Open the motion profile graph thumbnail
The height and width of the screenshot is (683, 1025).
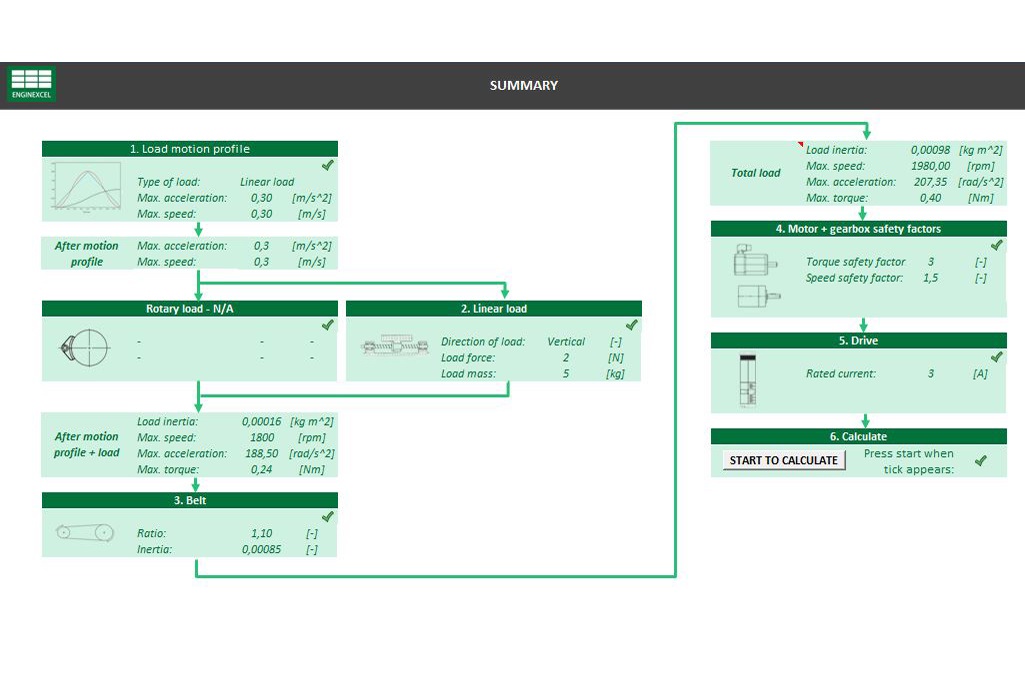[x=86, y=187]
